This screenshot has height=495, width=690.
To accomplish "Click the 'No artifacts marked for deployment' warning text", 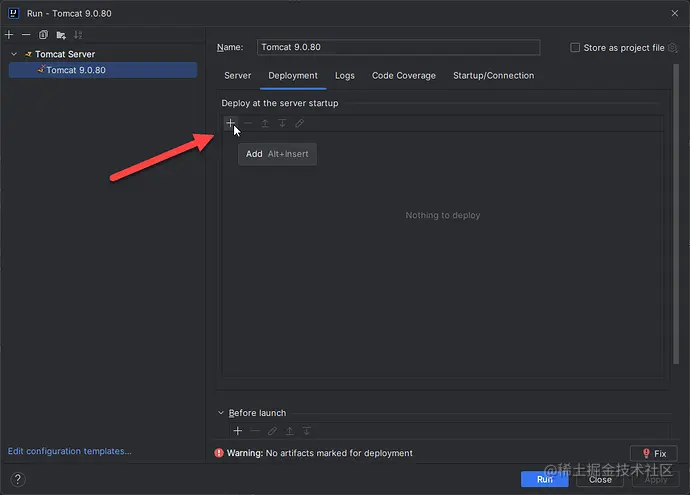I will coord(339,453).
